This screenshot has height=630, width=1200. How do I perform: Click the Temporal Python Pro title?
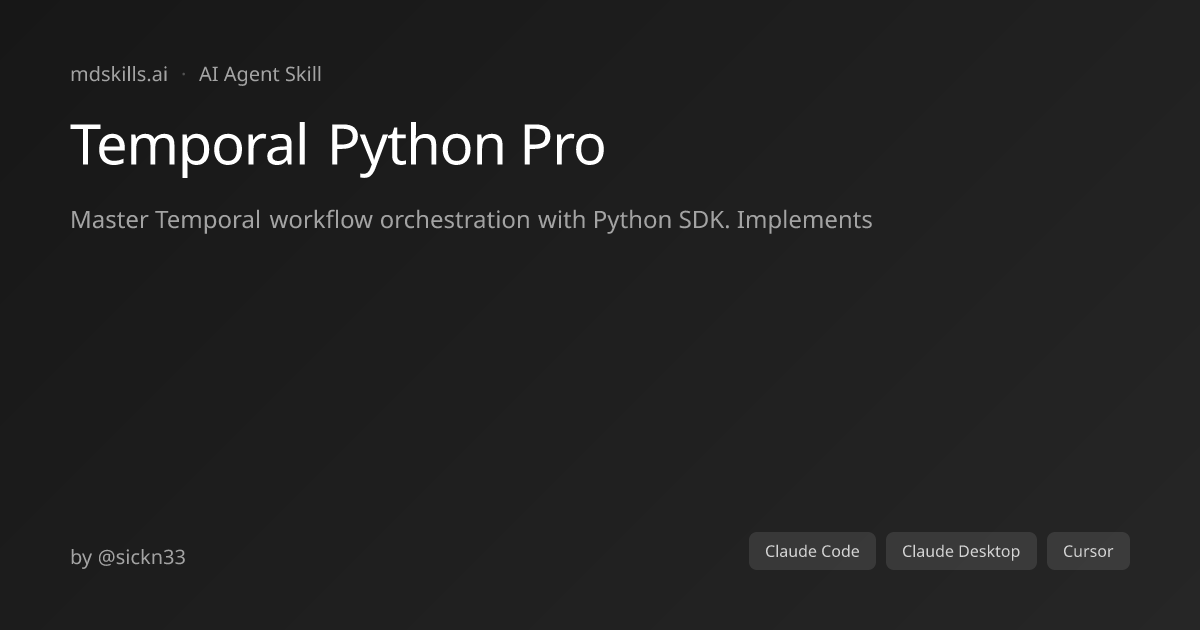tap(338, 145)
